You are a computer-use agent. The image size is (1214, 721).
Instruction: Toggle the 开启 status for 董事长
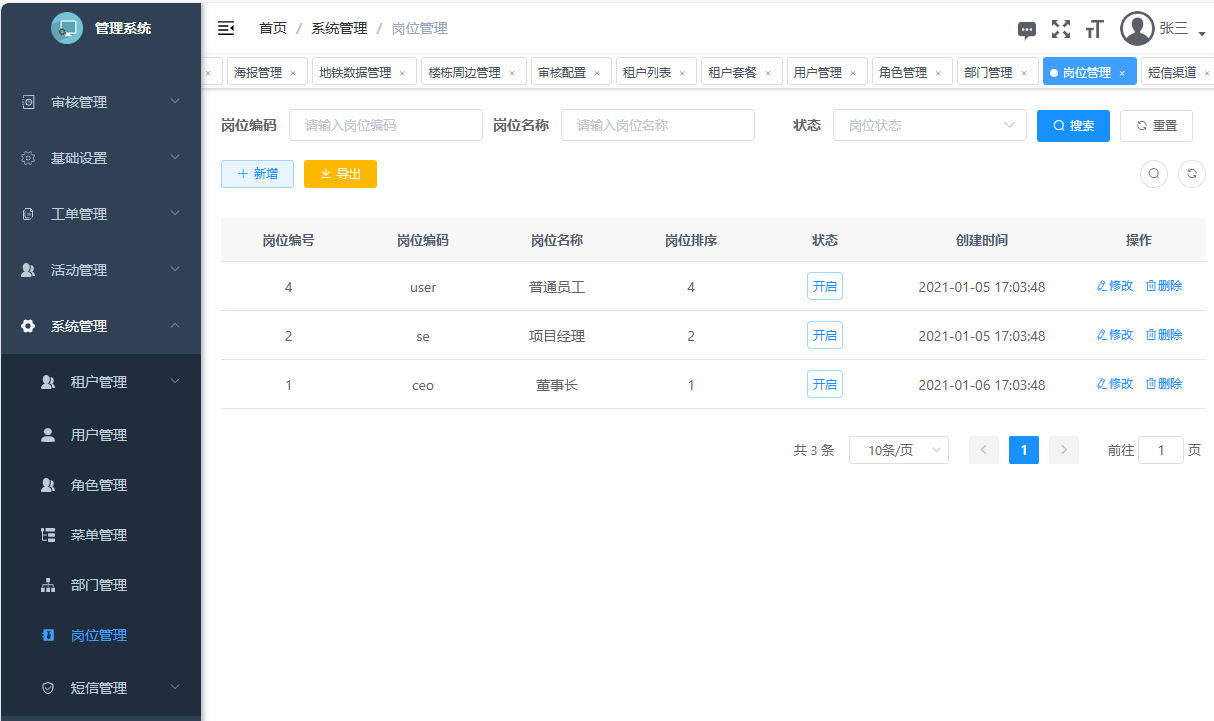click(x=825, y=384)
